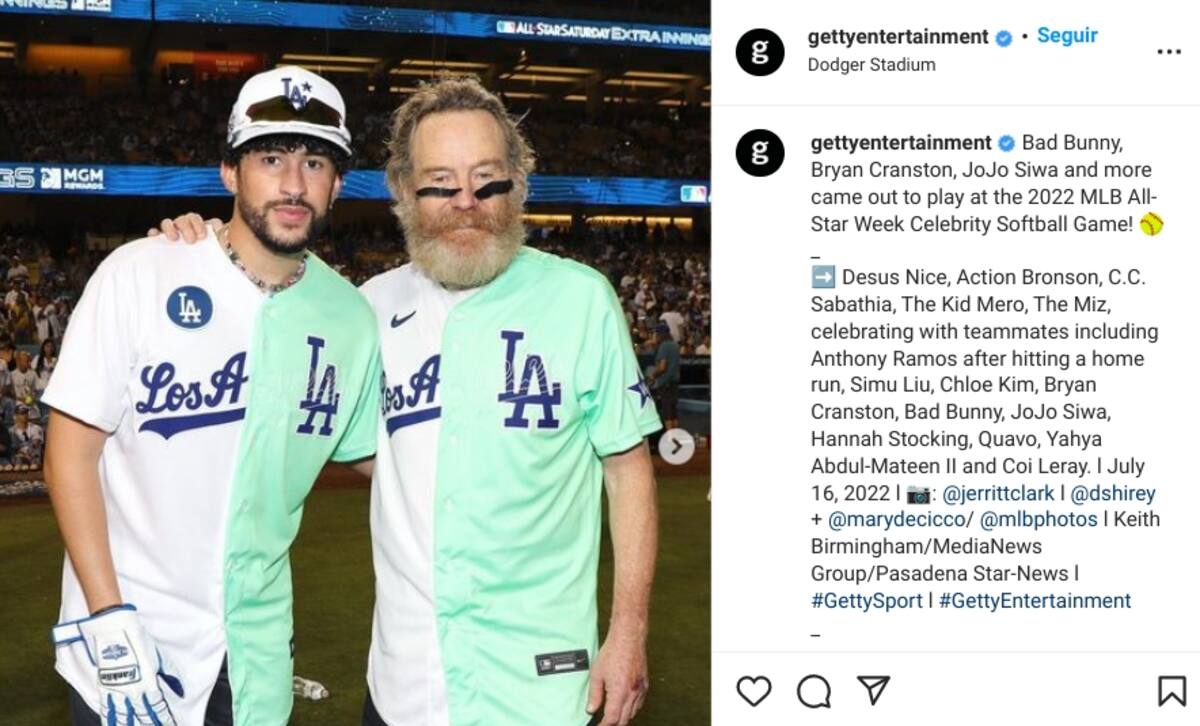Open the @jerrittclark profile mention
Image resolution: width=1200 pixels, height=726 pixels.
[x=999, y=493]
